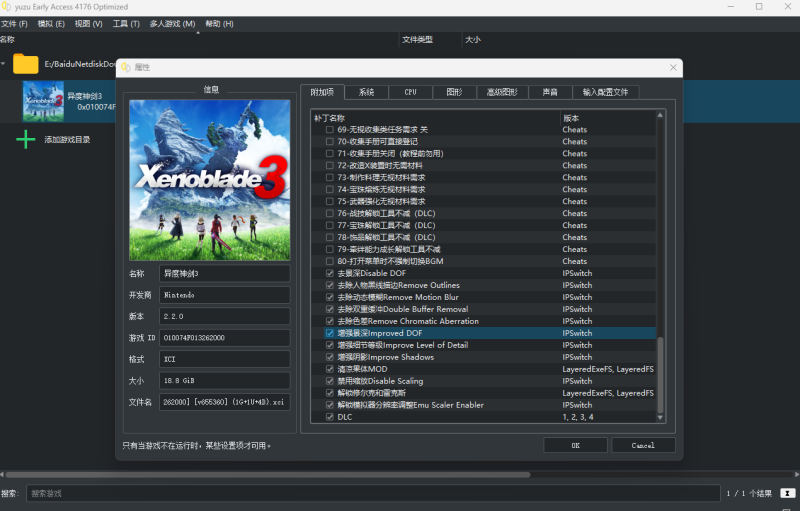Click the yuzu icon in properties title bar

point(126,67)
